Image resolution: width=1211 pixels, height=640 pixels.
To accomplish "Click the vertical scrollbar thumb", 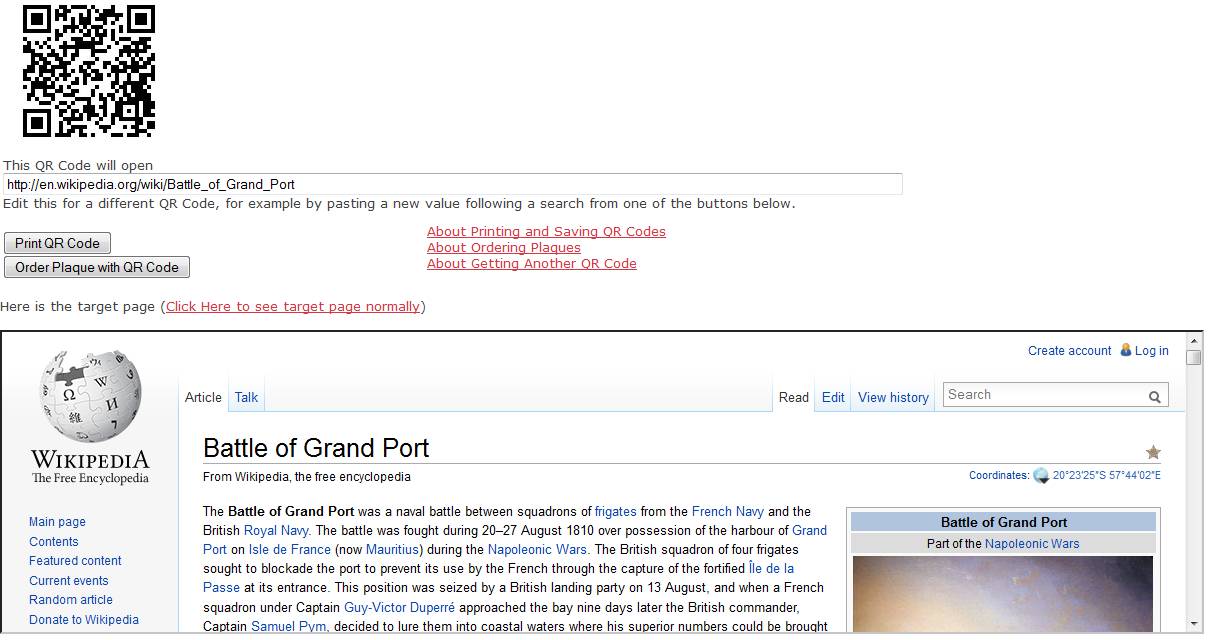I will coord(1193,357).
